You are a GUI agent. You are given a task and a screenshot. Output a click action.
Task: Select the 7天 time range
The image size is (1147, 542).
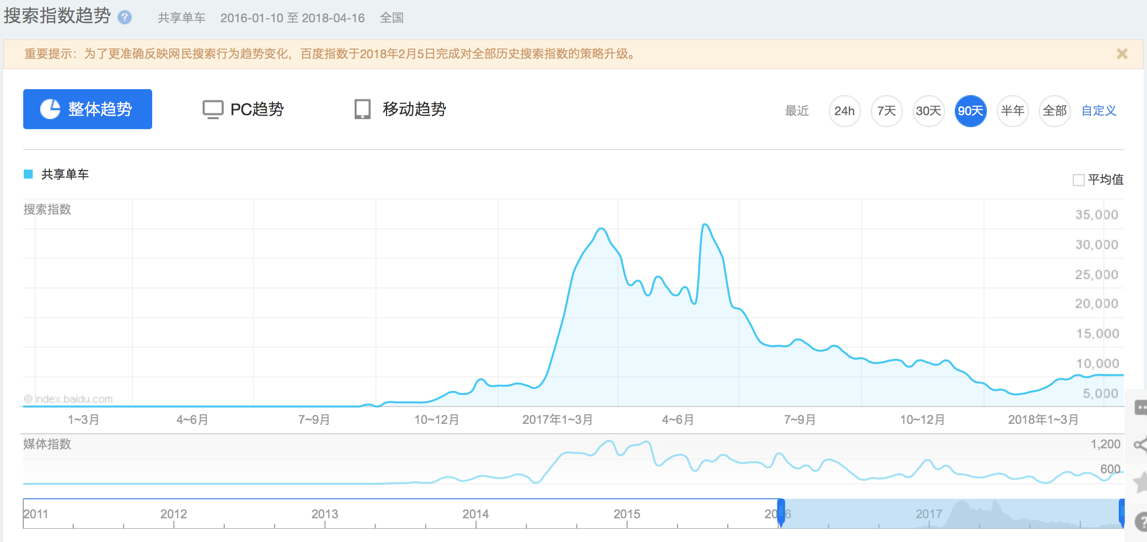tap(886, 111)
